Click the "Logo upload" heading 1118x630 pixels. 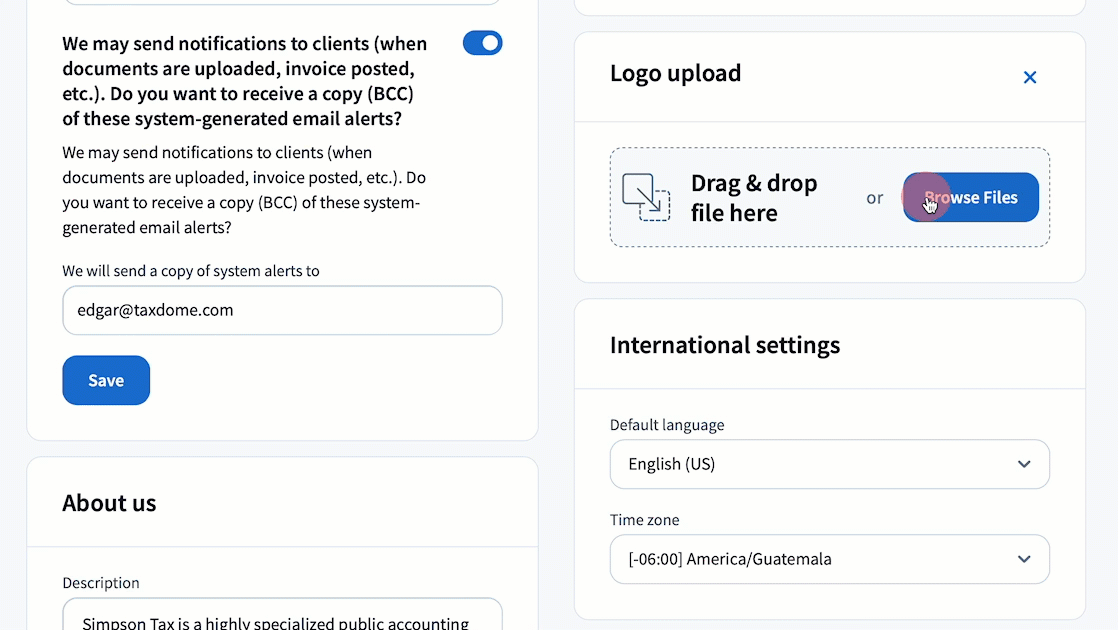coord(675,73)
